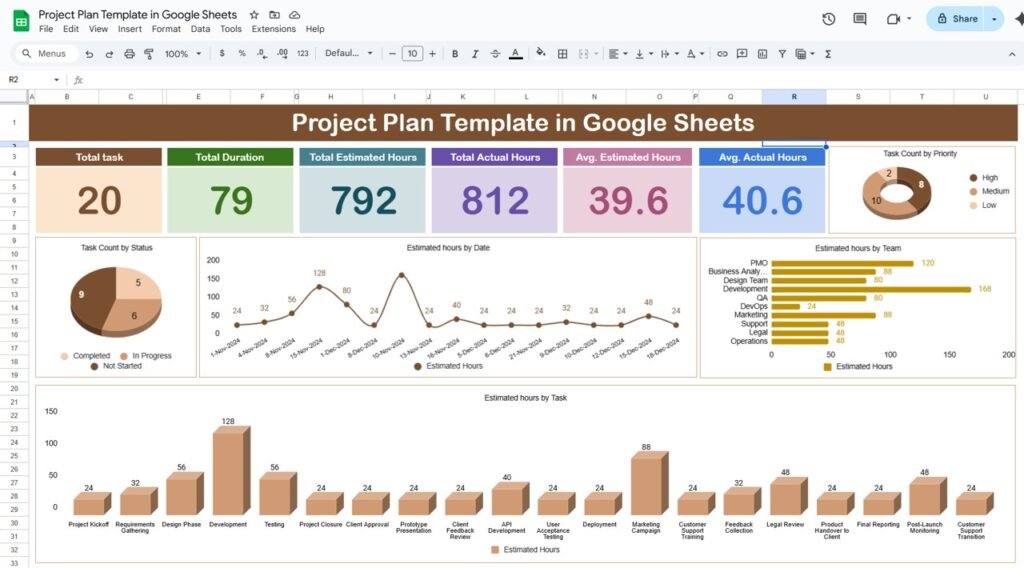The image size is (1024, 568).
Task: Open the Format menu
Action: (x=166, y=29)
